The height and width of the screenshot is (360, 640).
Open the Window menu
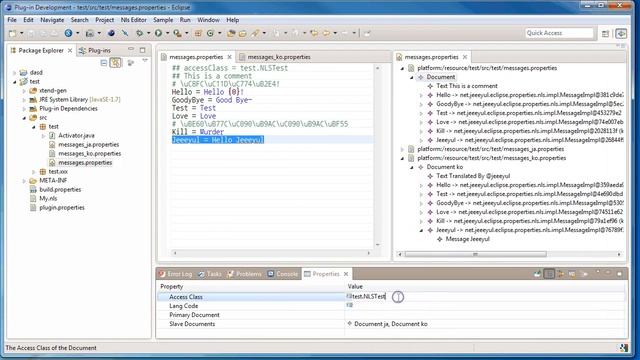pyautogui.click(x=208, y=20)
